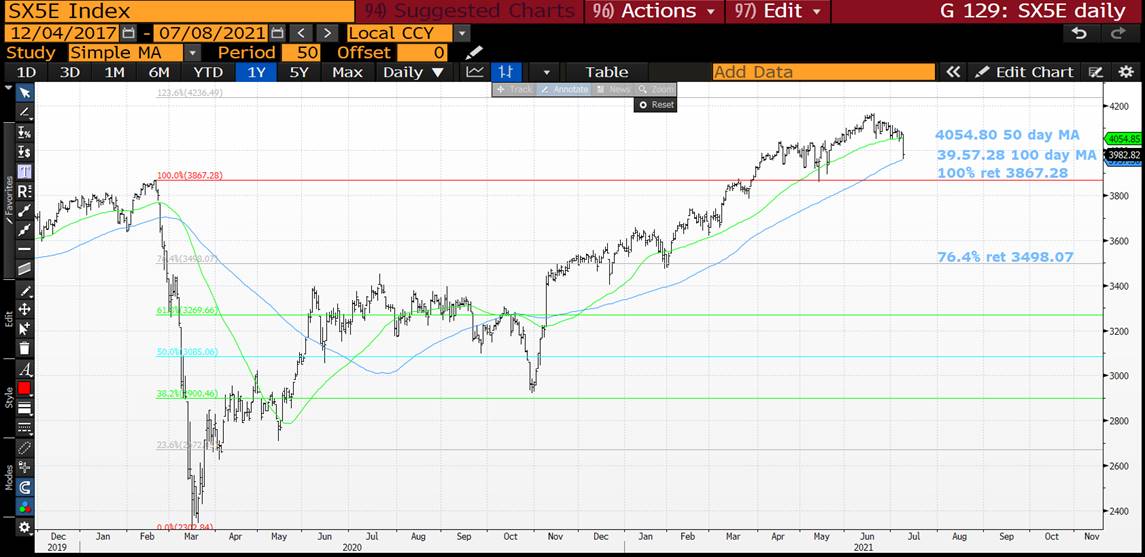Toggle the dashed line drawing mode
The width and height of the screenshot is (1145, 557).
click(x=24, y=447)
